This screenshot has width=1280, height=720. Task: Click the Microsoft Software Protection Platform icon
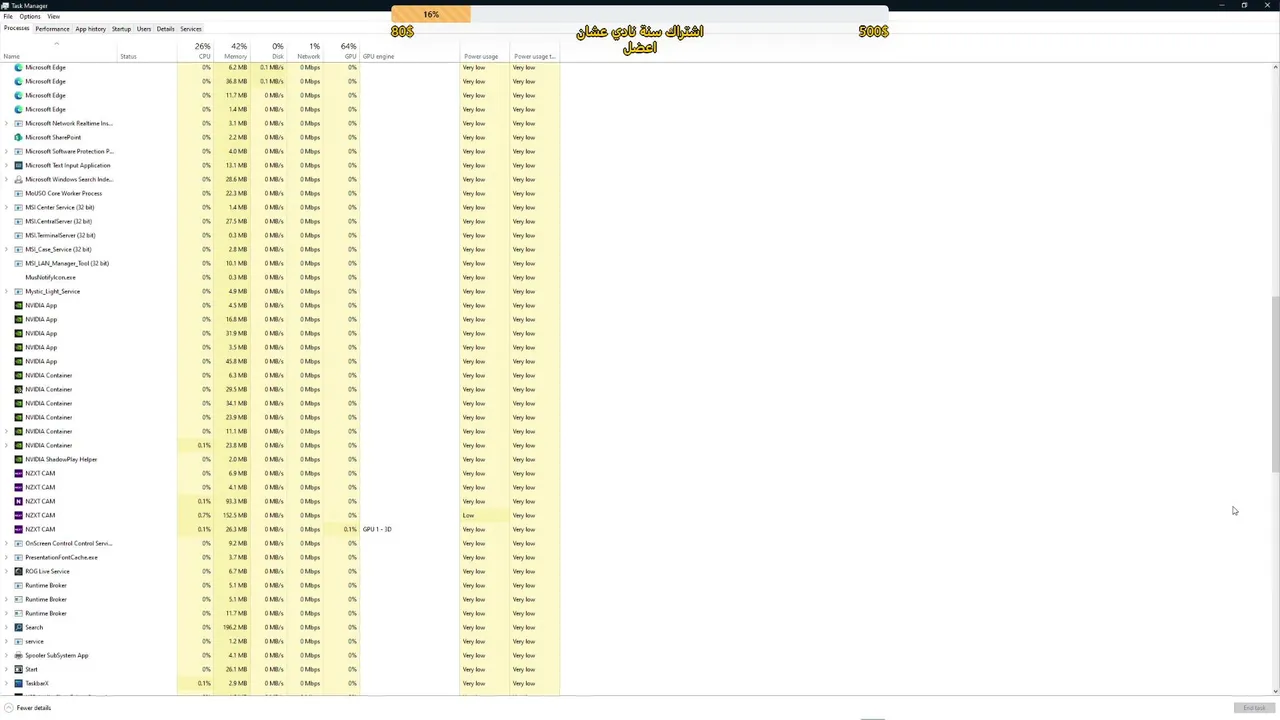(18, 151)
